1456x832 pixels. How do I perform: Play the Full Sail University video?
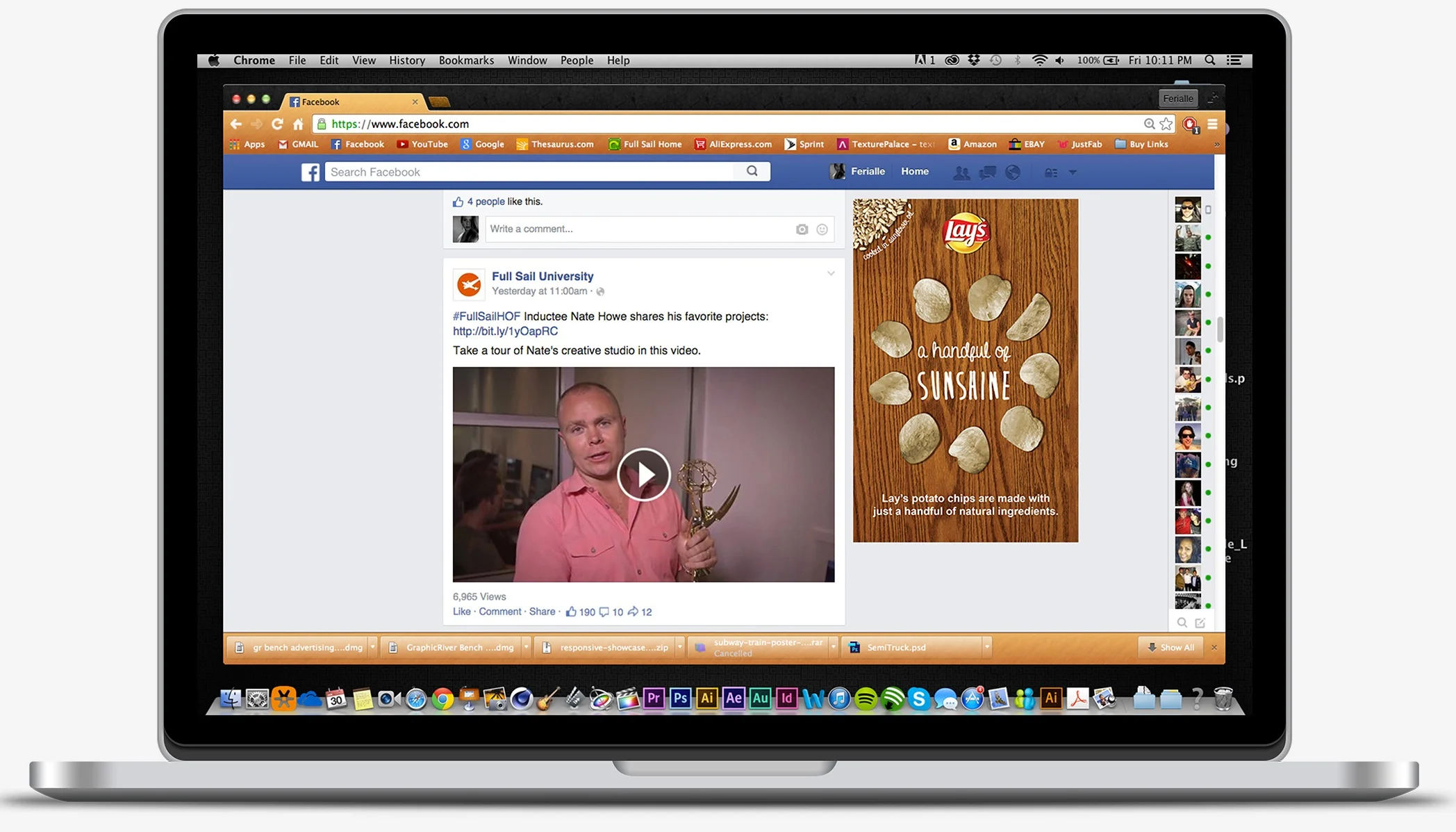click(x=643, y=475)
